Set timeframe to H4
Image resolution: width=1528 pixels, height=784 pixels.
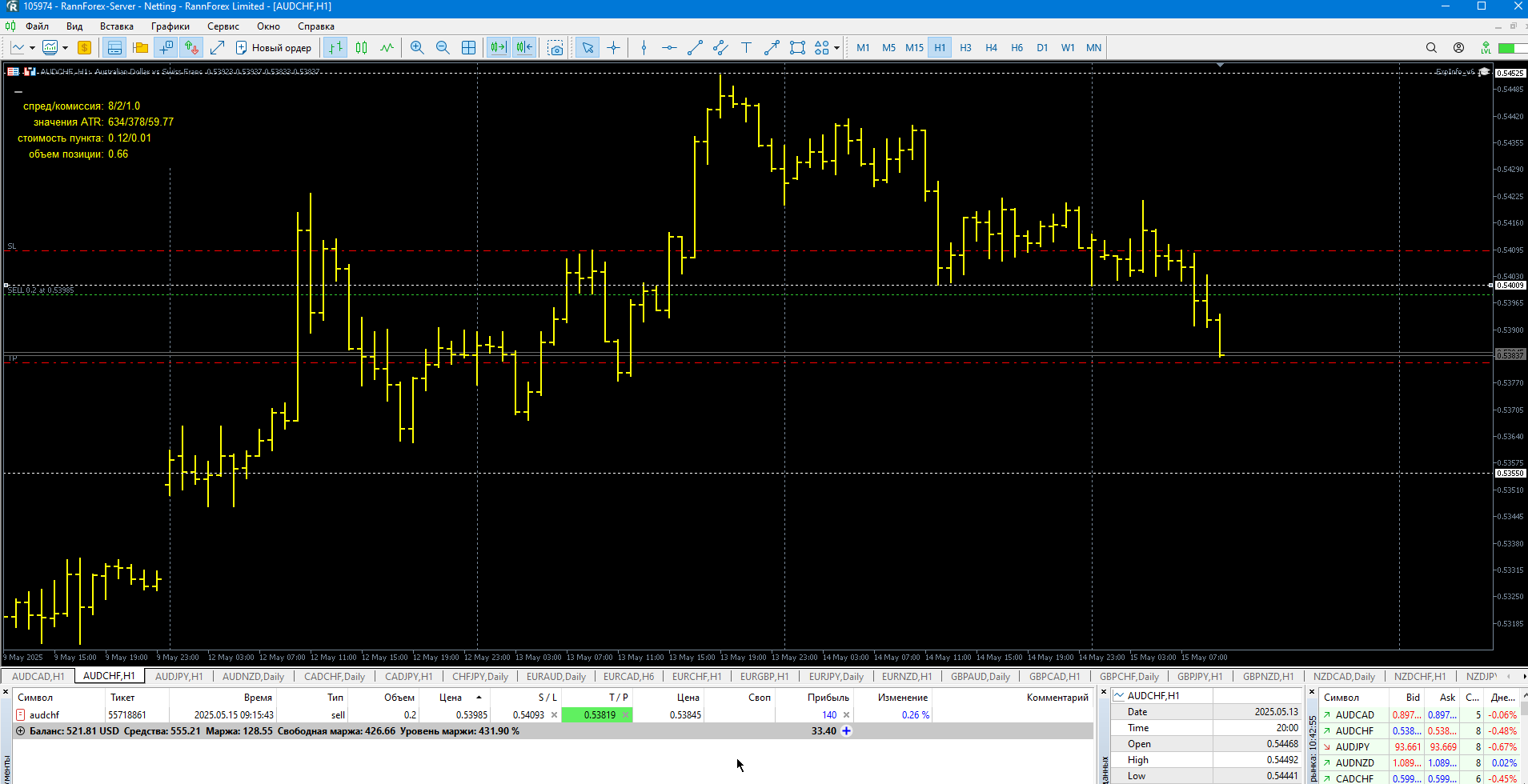991,48
